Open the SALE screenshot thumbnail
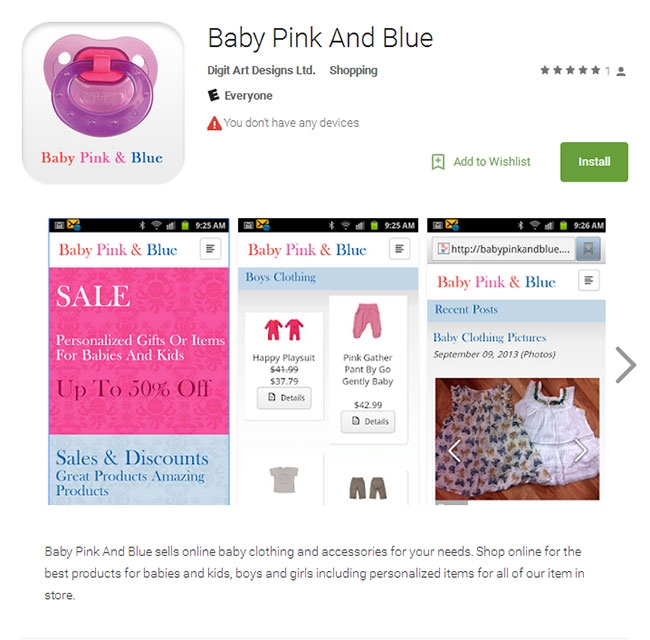The width and height of the screenshot is (650, 640). pos(139,361)
